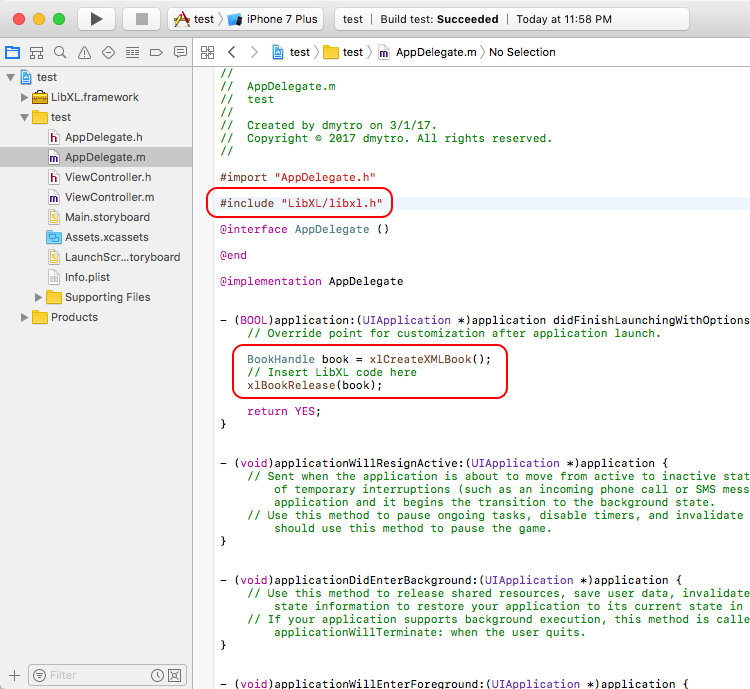Image resolution: width=750 pixels, height=689 pixels.
Task: Click test folder in jump bar
Action: (x=343, y=52)
